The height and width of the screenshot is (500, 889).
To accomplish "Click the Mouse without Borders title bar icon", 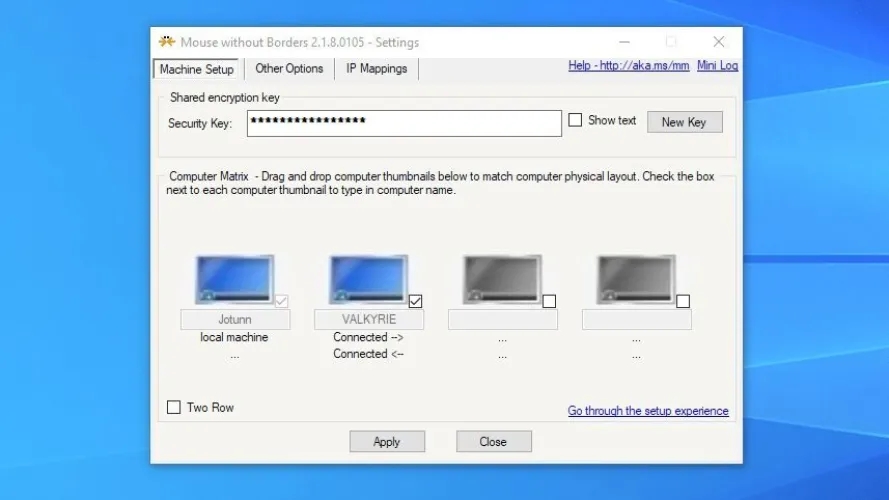I will coord(167,42).
